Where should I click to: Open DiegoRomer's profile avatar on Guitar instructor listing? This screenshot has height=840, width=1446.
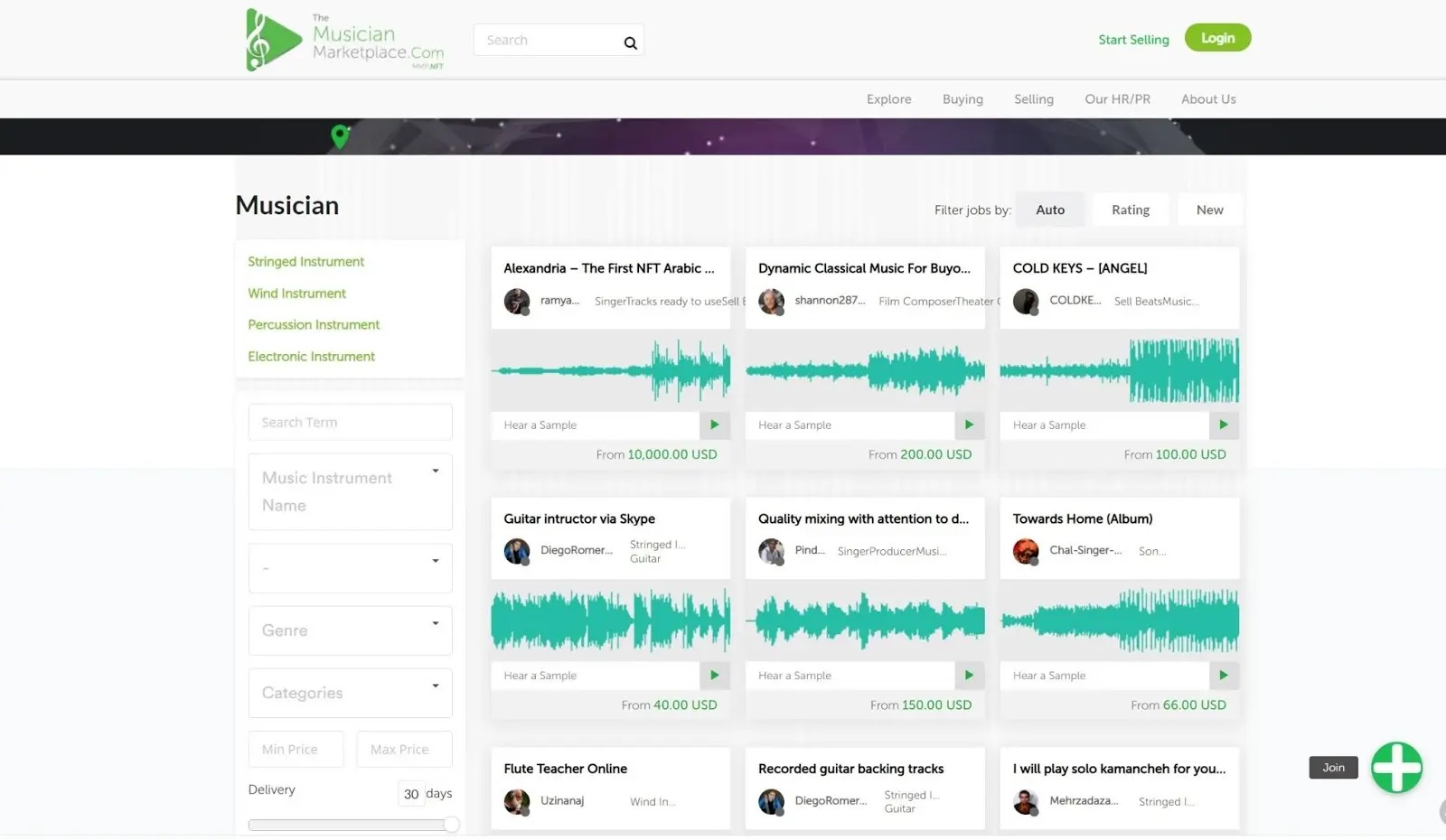516,551
